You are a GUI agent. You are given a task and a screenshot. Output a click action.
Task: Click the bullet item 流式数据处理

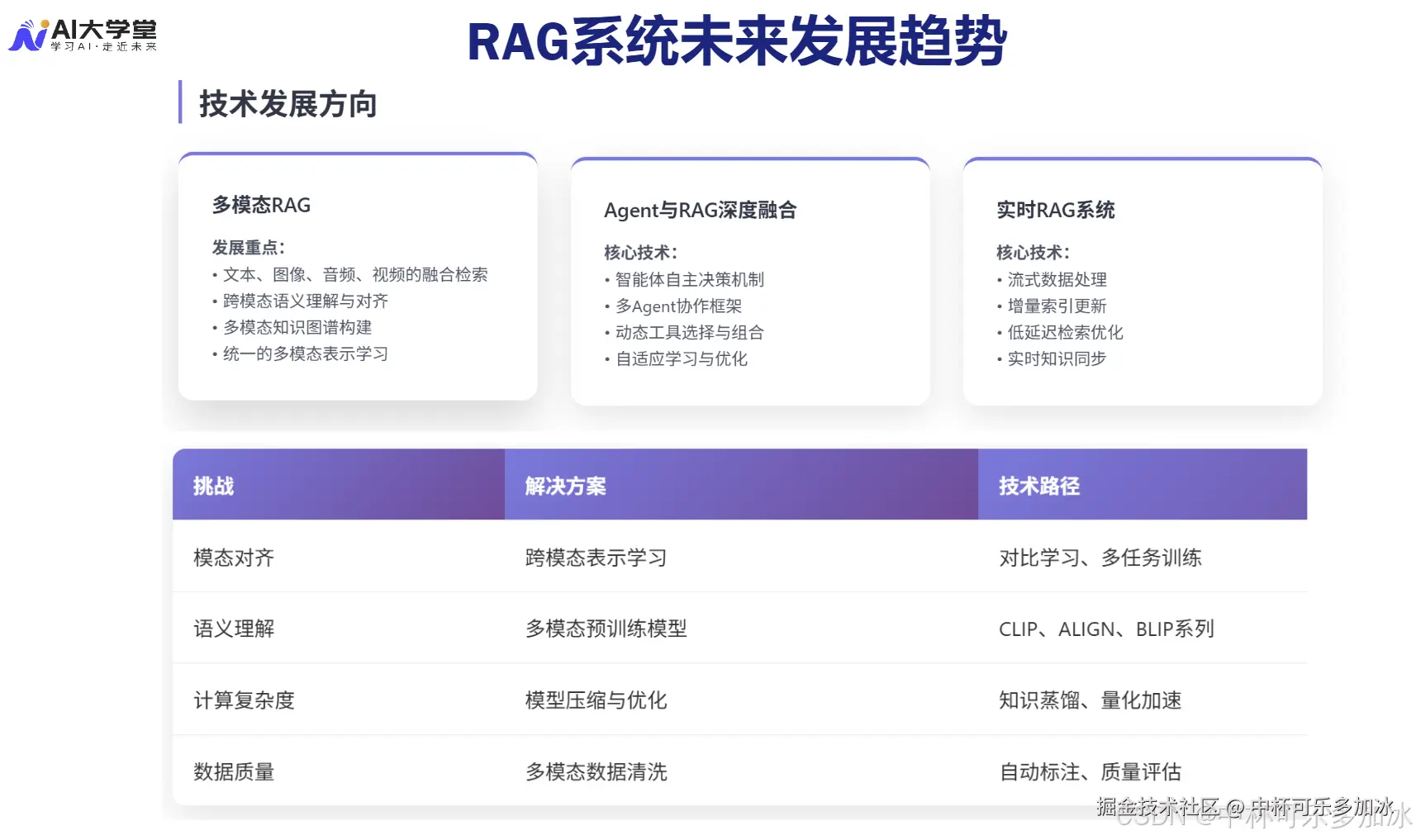click(1056, 279)
